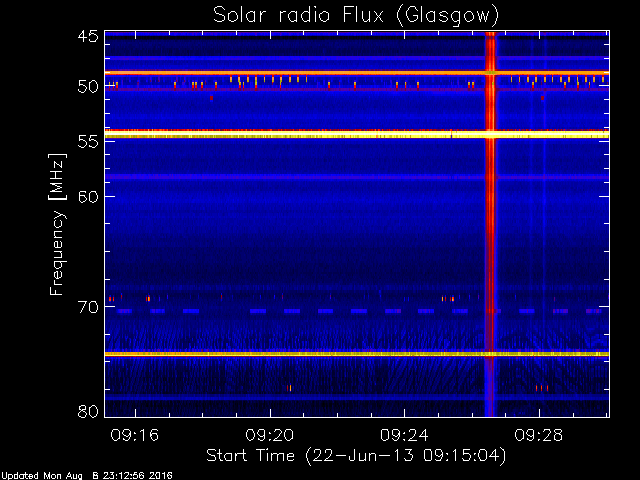Click the vertical red burst near 09:26
The image size is (640, 480).
click(x=490, y=224)
